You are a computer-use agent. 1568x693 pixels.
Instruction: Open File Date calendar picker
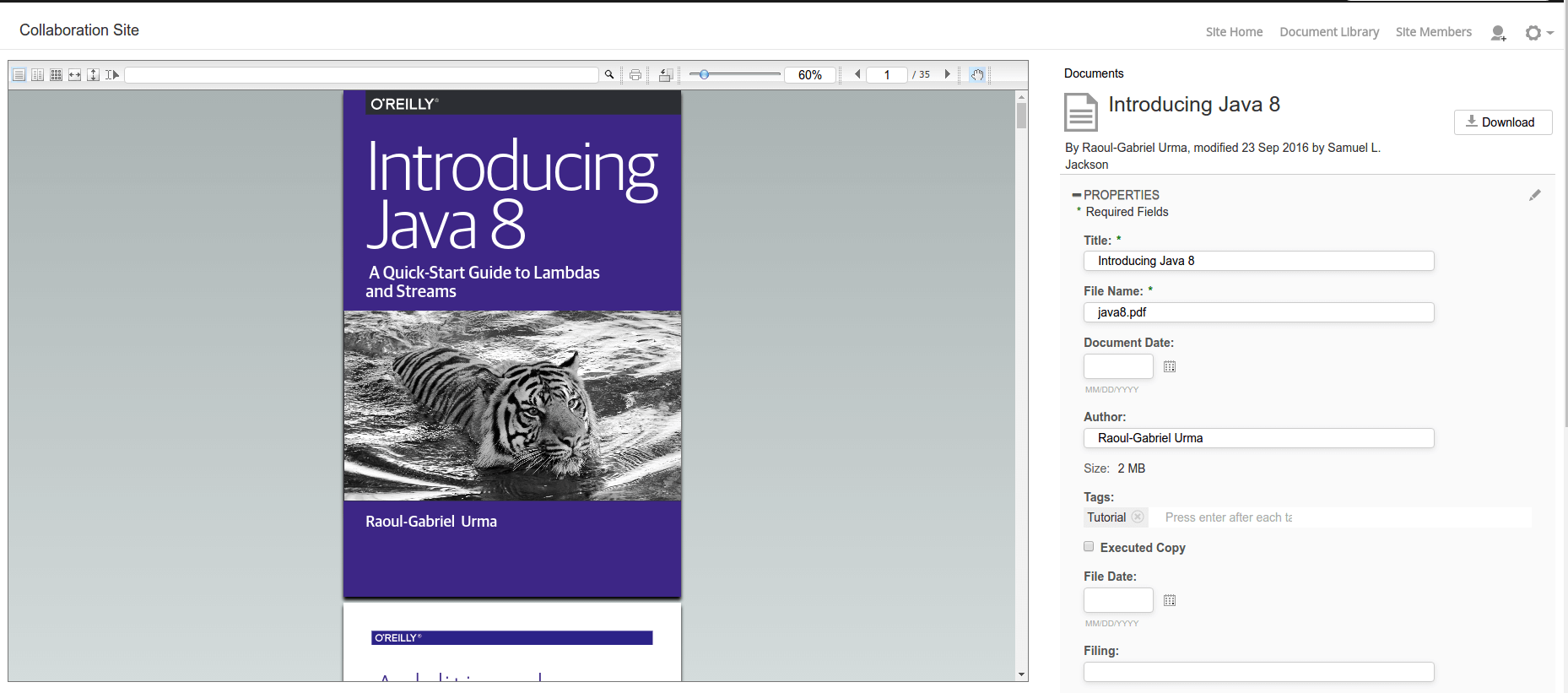[x=1170, y=600]
